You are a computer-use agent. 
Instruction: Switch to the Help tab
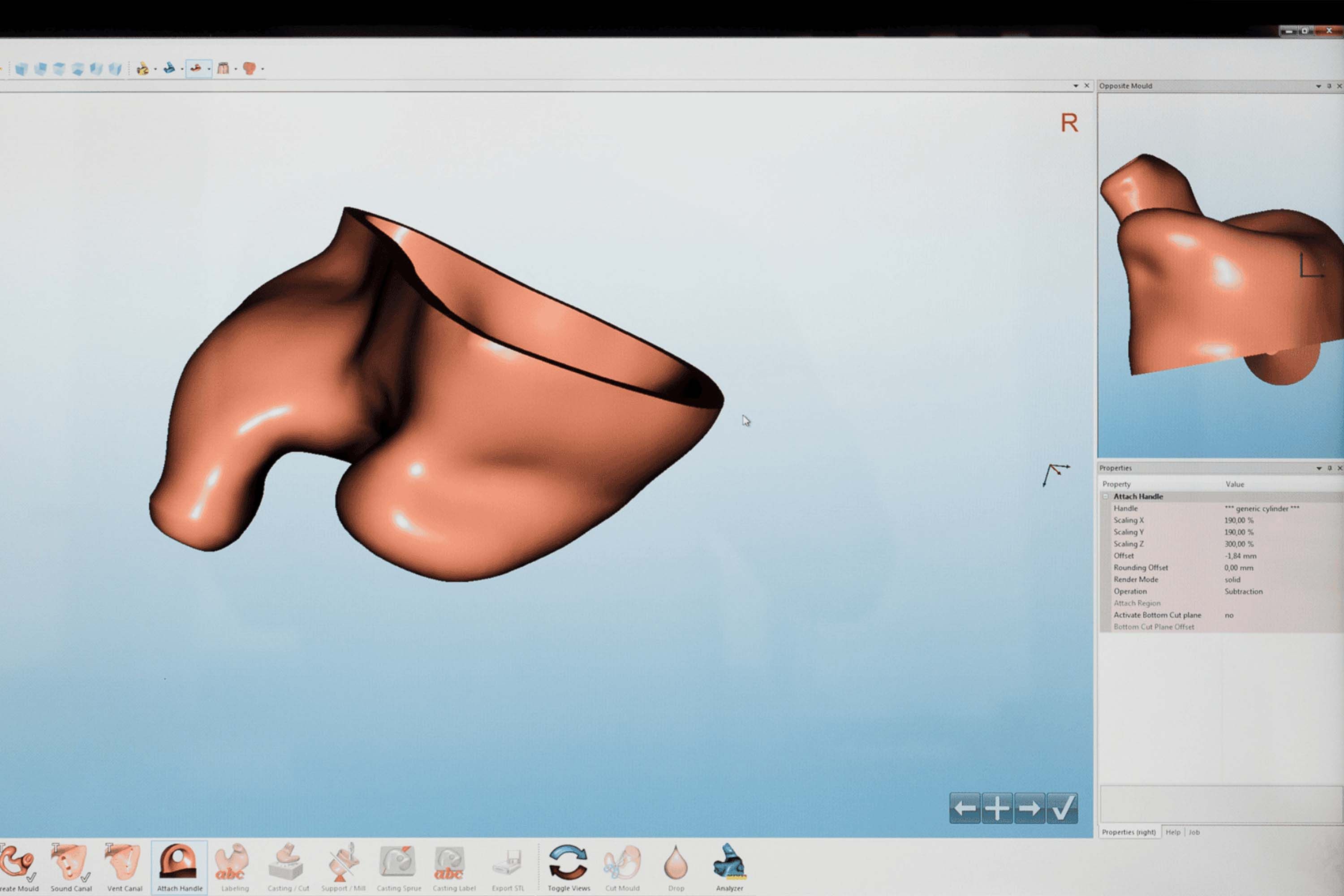point(1172,832)
